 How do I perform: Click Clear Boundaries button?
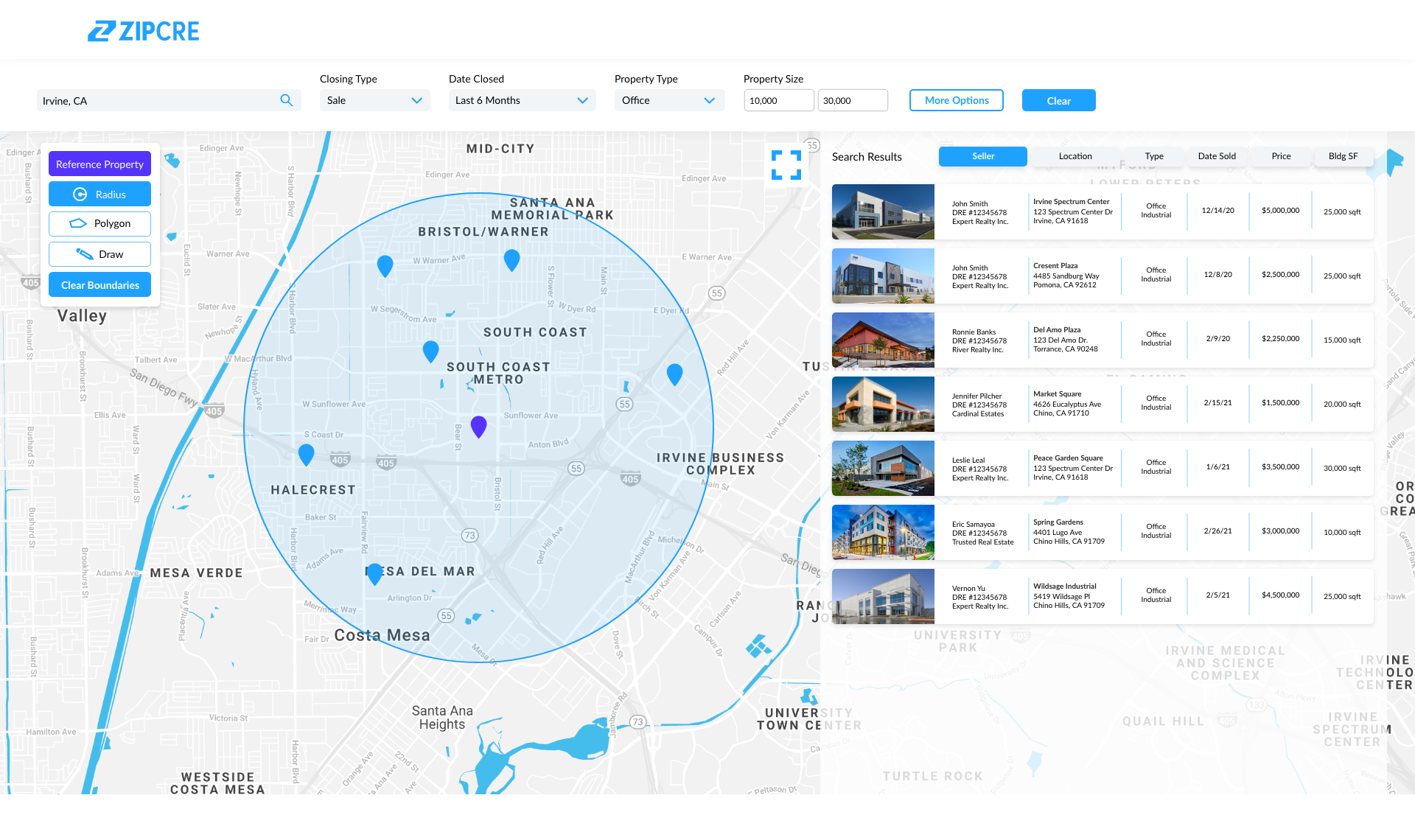[x=99, y=285]
